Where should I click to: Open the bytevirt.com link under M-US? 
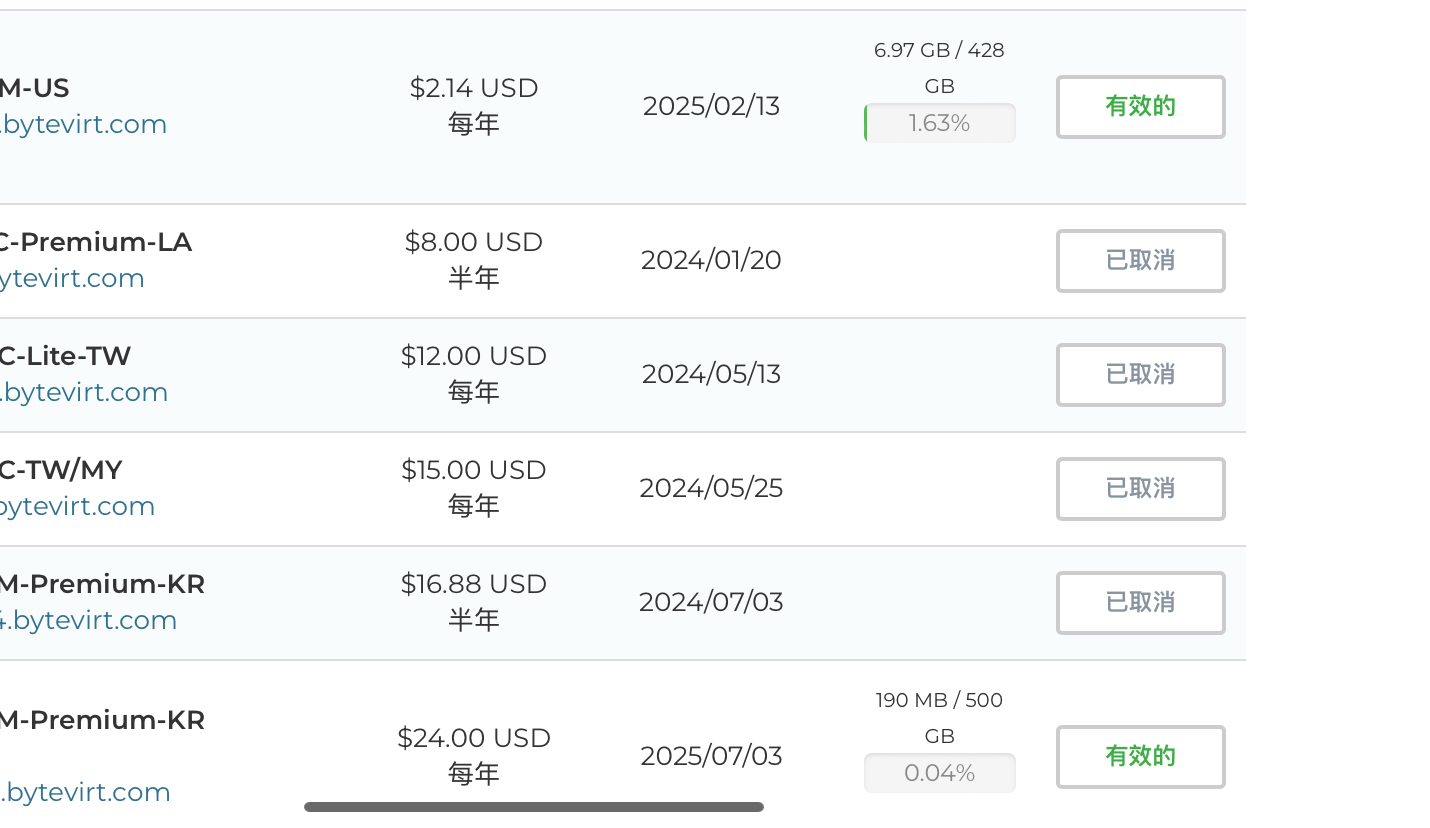pos(83,124)
